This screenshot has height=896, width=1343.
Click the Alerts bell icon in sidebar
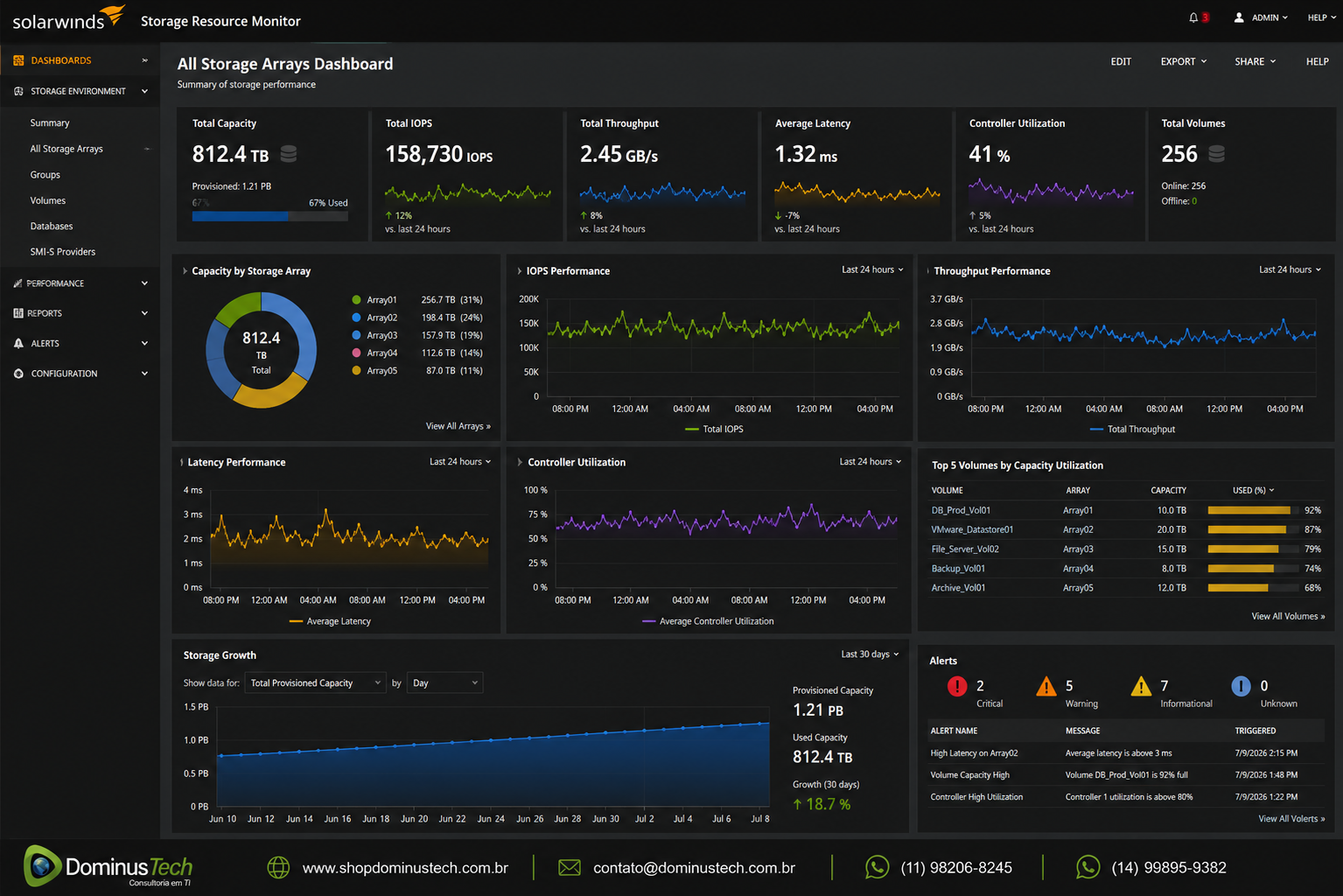[18, 343]
